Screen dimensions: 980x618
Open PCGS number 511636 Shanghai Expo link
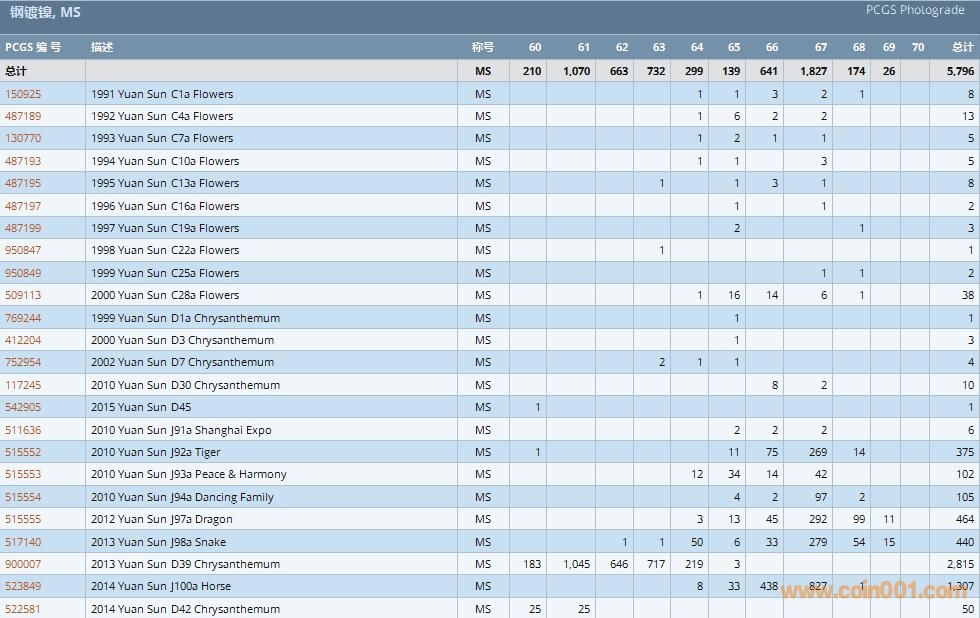[x=23, y=430]
